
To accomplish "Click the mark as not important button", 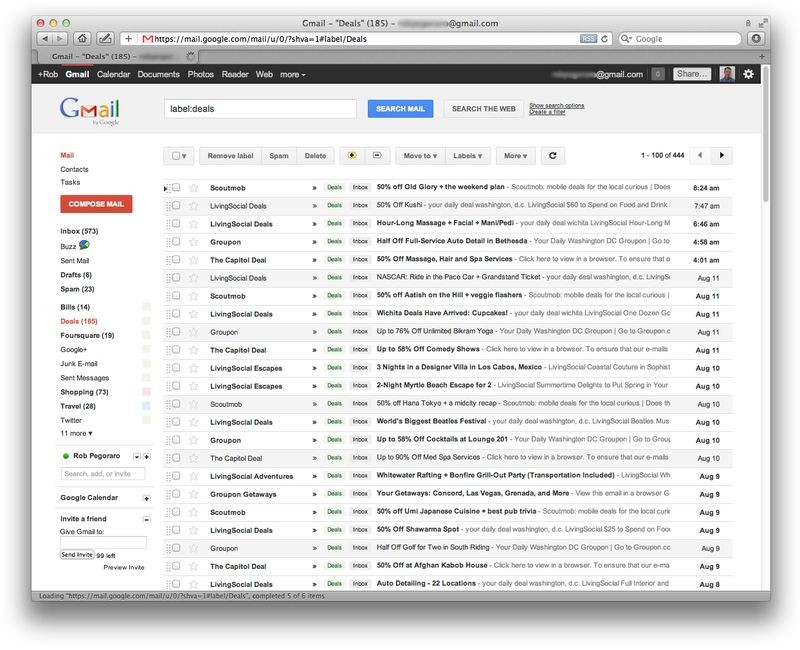I will point(378,156).
